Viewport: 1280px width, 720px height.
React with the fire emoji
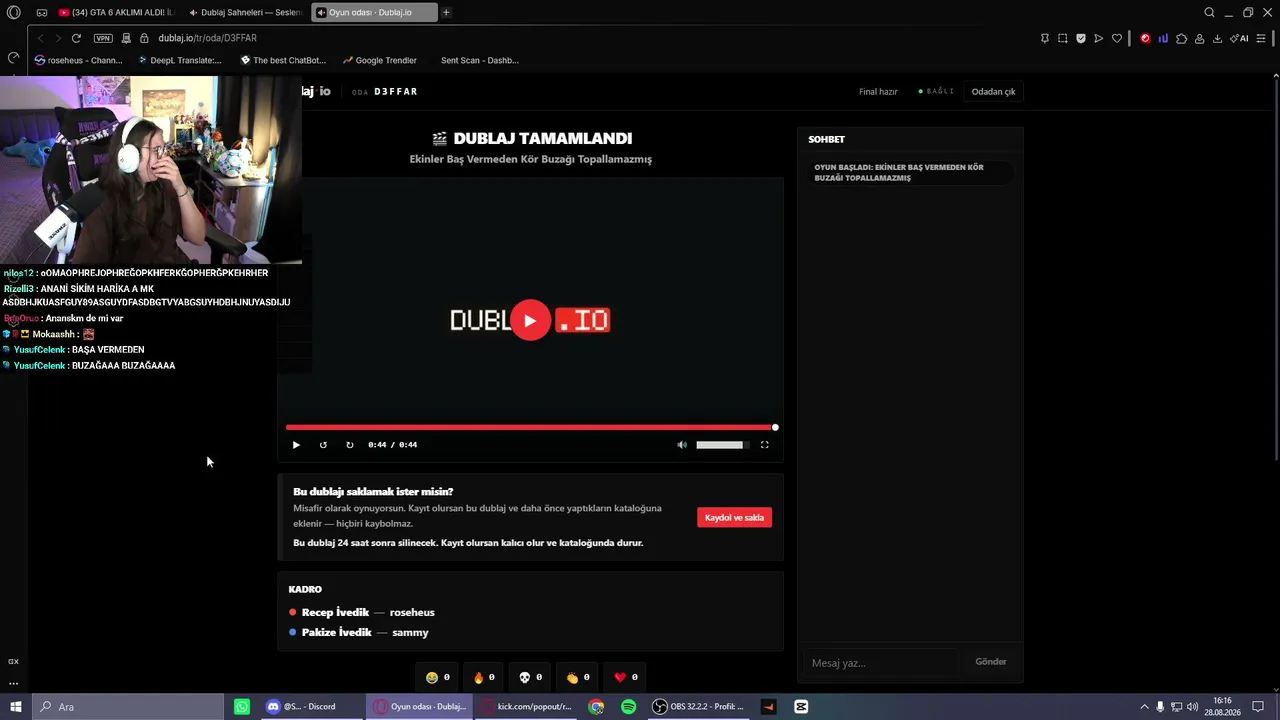(484, 677)
